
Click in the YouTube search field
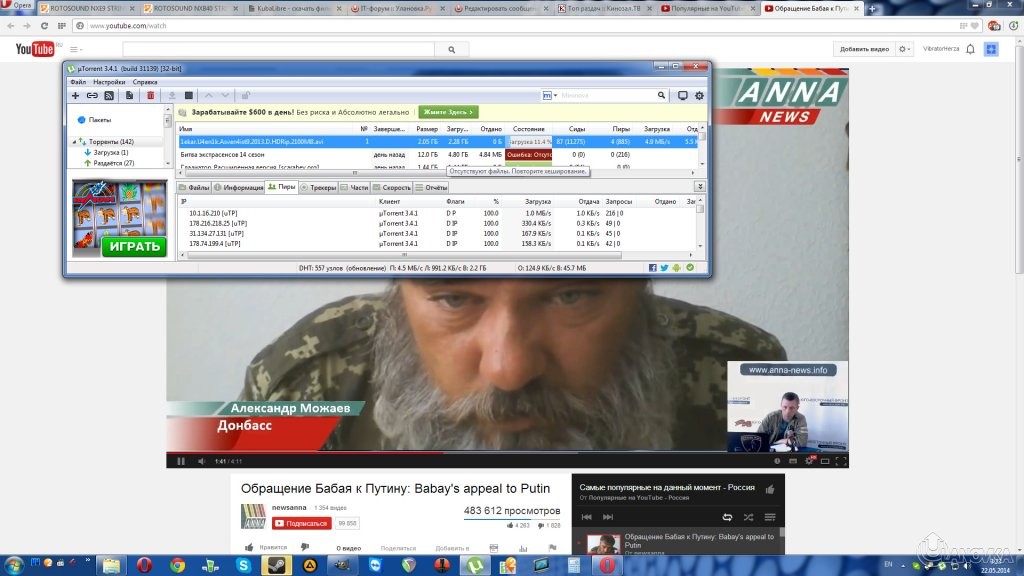point(278,50)
